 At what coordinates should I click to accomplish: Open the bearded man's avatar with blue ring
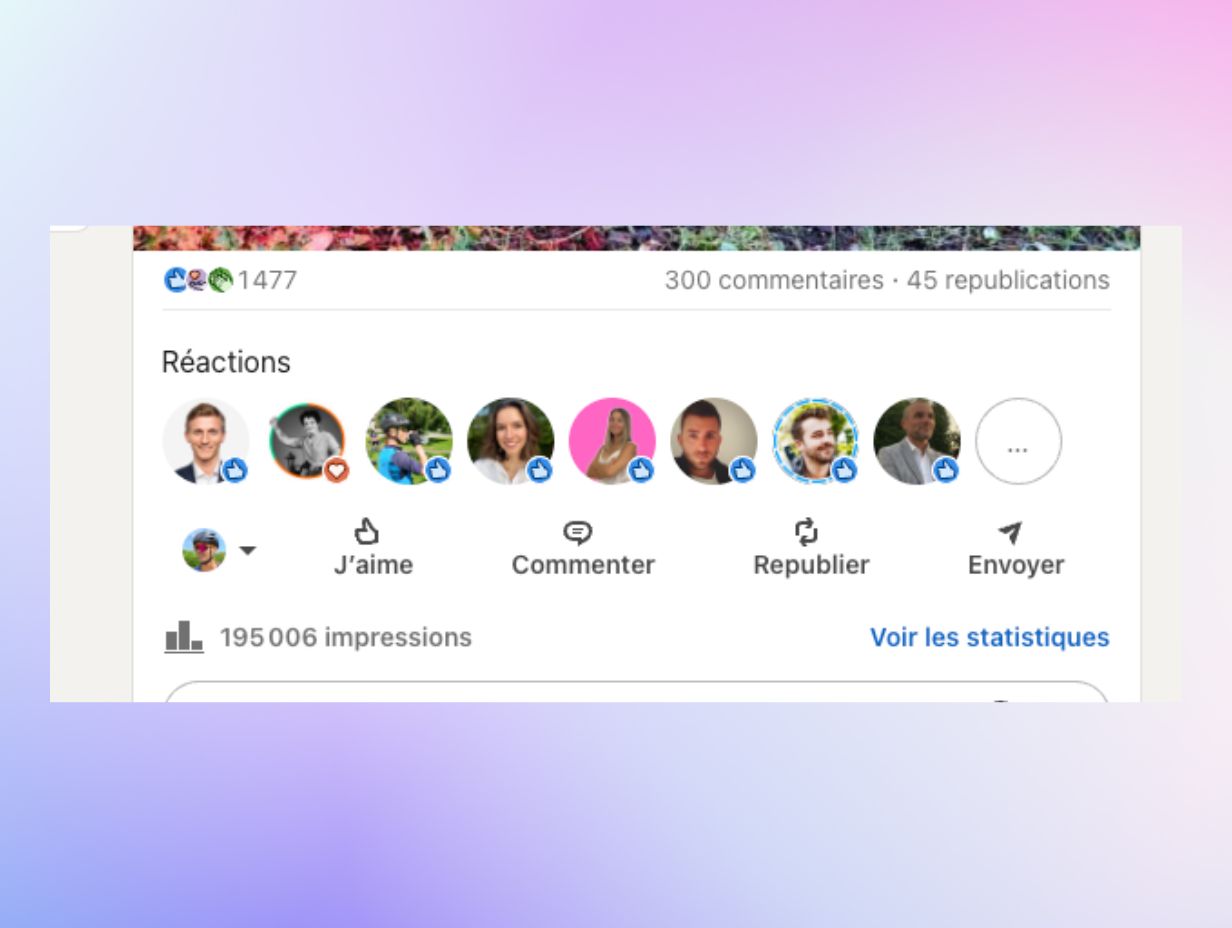pos(815,441)
